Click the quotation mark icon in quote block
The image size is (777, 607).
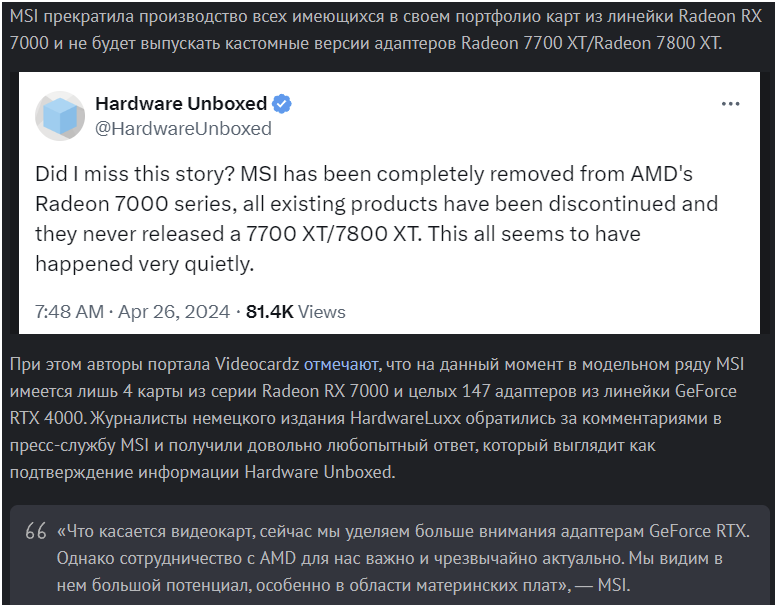[x=36, y=530]
